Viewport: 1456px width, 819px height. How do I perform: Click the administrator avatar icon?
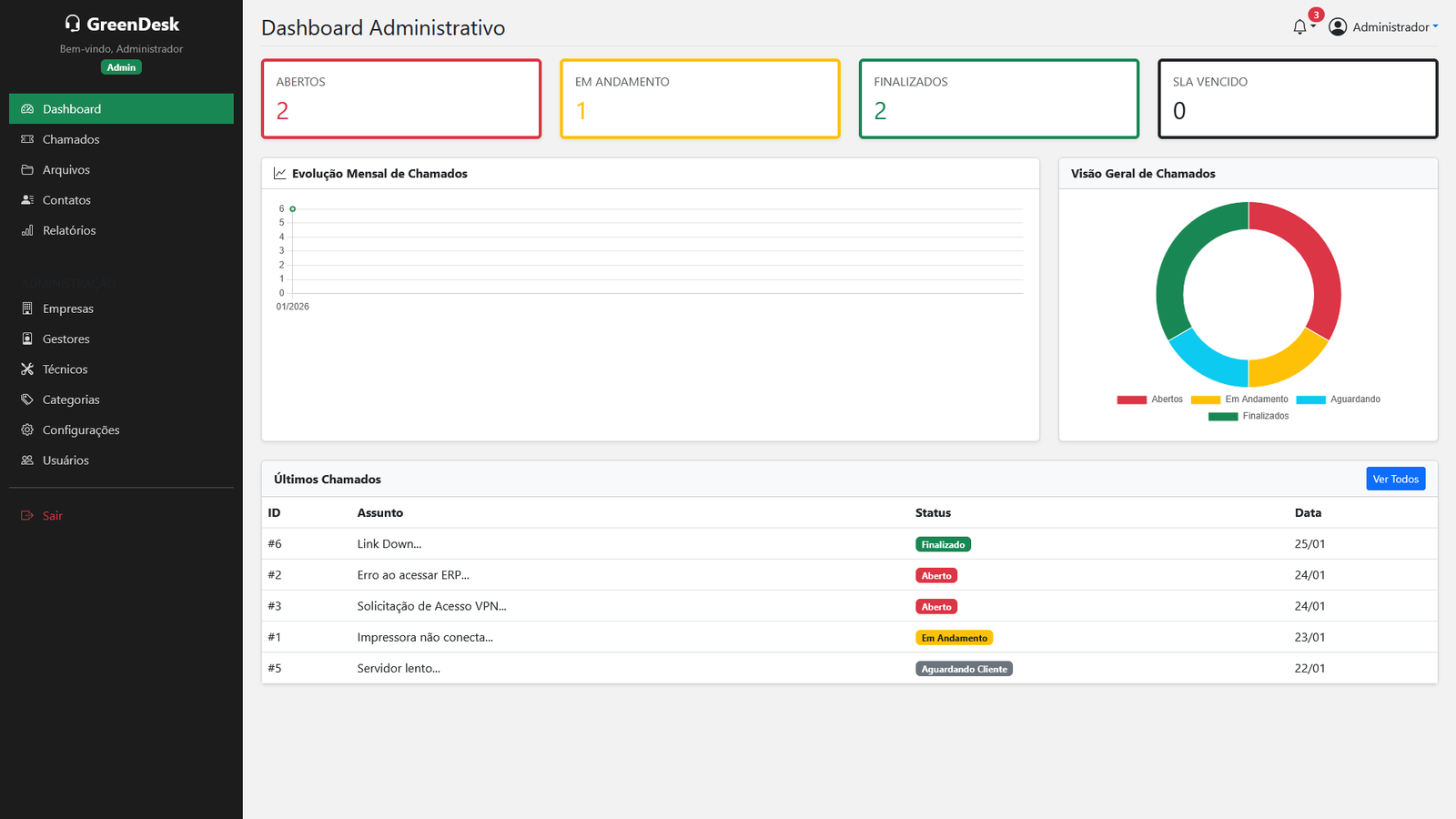tap(1337, 25)
